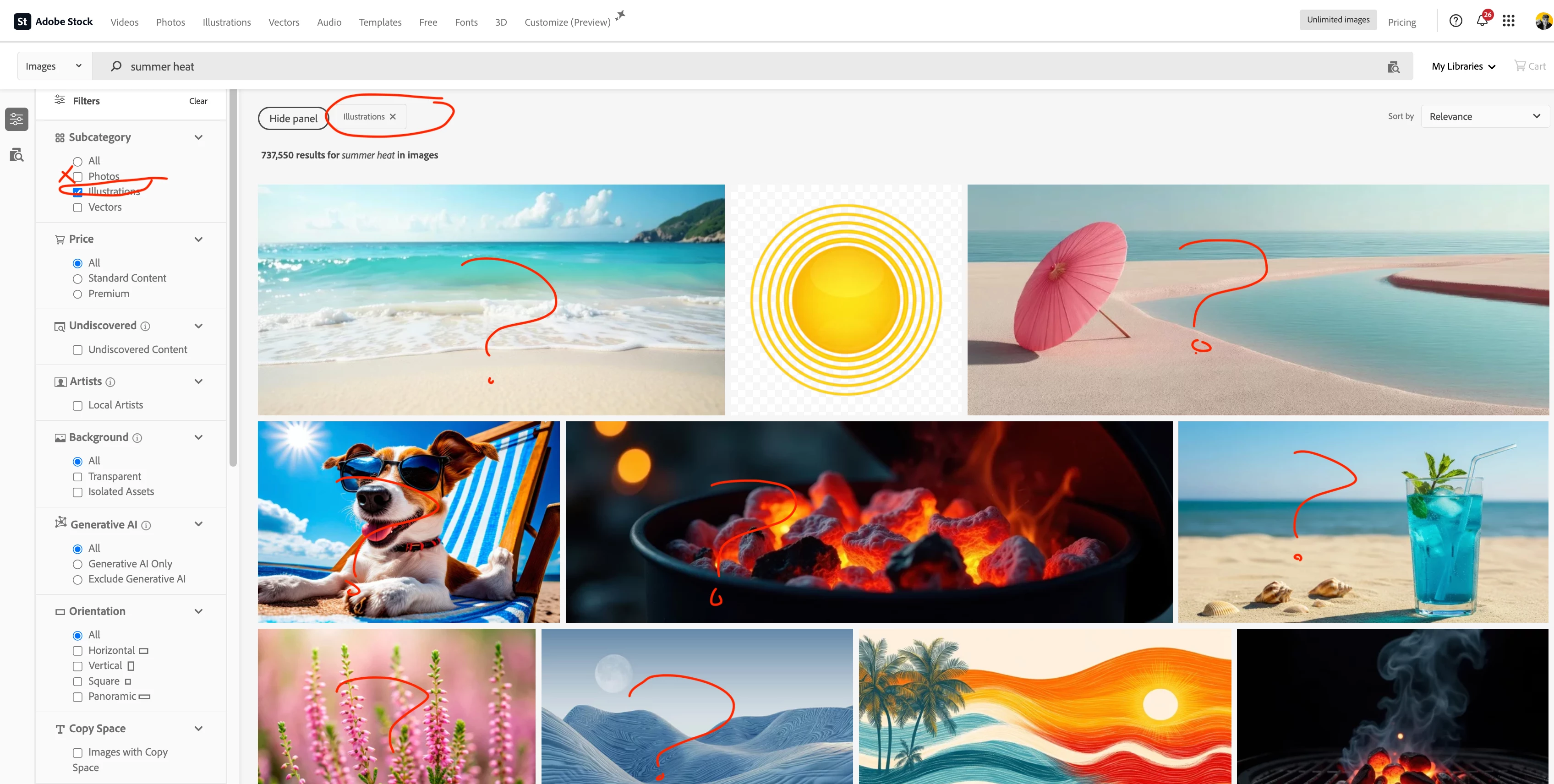The width and height of the screenshot is (1554, 784).
Task: Toggle the filters panel sidebar icon
Action: [x=16, y=119]
